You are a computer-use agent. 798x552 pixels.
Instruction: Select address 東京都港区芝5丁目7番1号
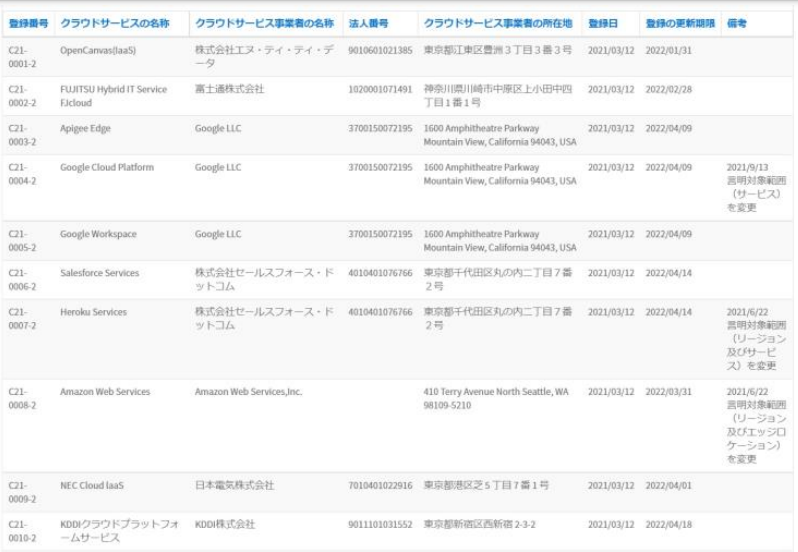(x=486, y=485)
